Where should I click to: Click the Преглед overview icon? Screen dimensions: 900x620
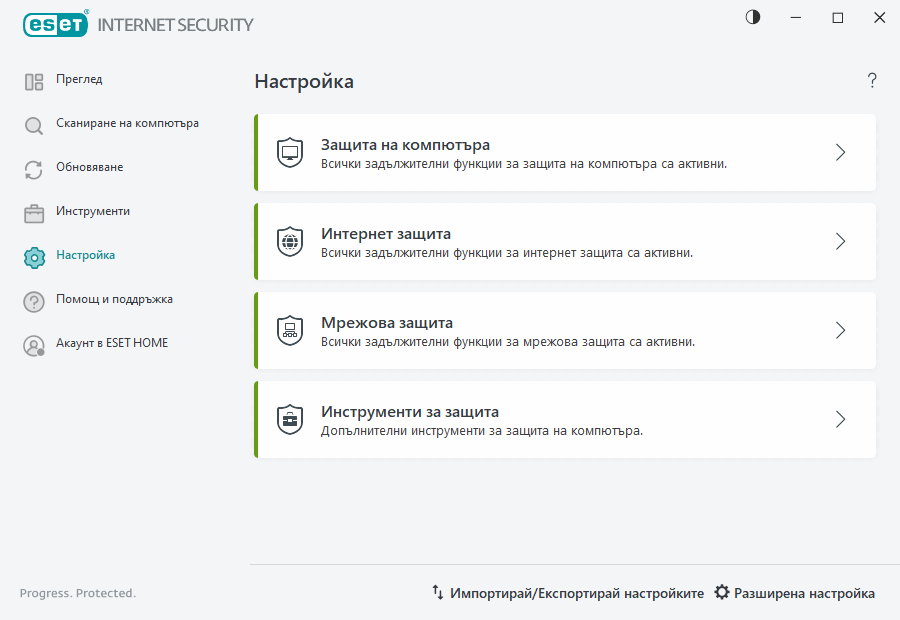pos(33,79)
